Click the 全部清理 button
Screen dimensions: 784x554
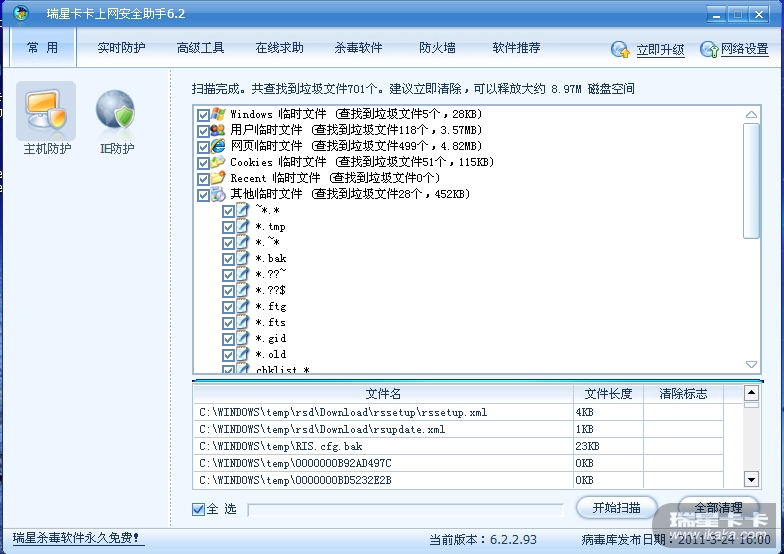tap(718, 508)
